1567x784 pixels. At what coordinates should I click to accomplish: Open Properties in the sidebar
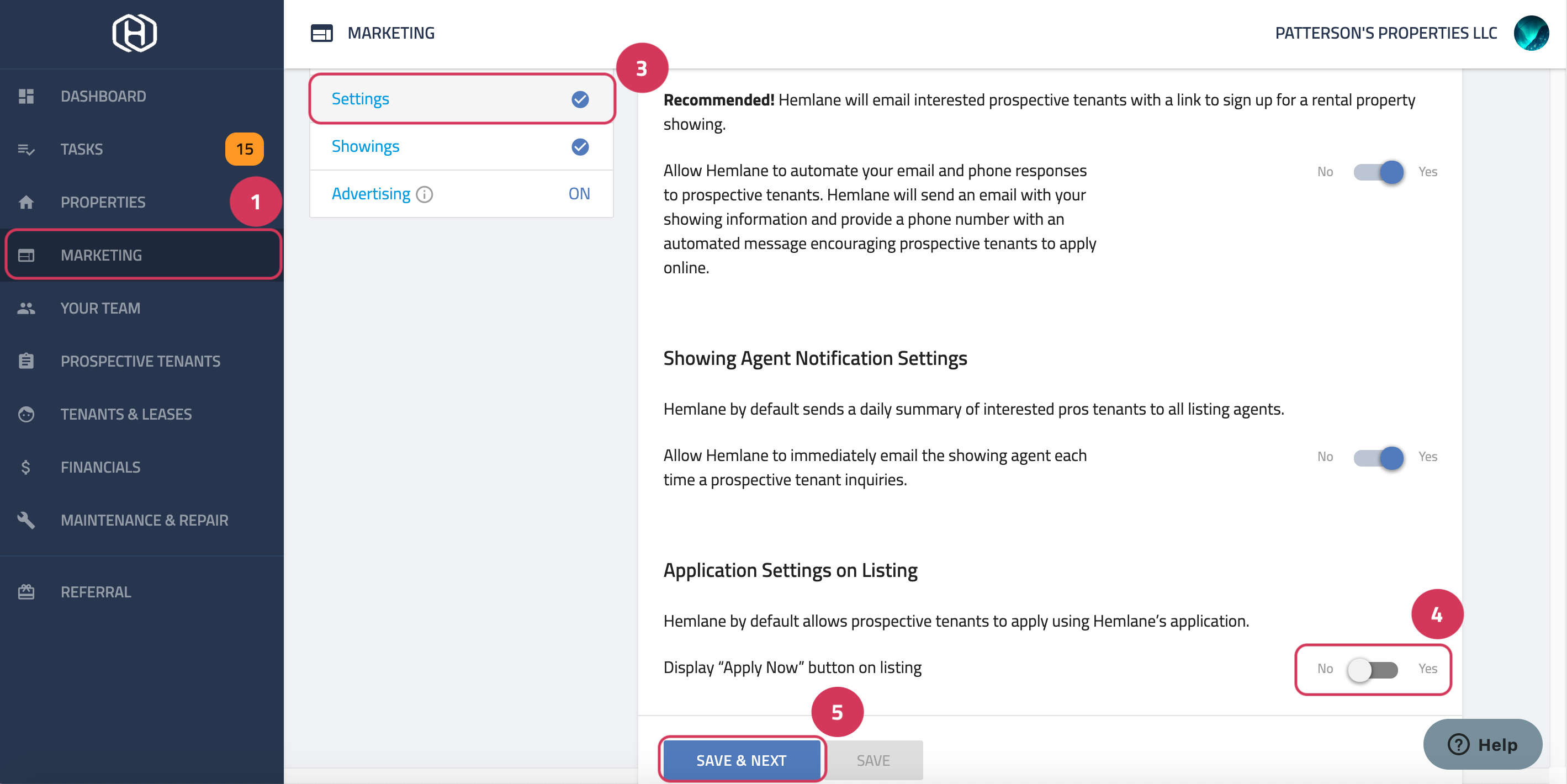click(142, 202)
